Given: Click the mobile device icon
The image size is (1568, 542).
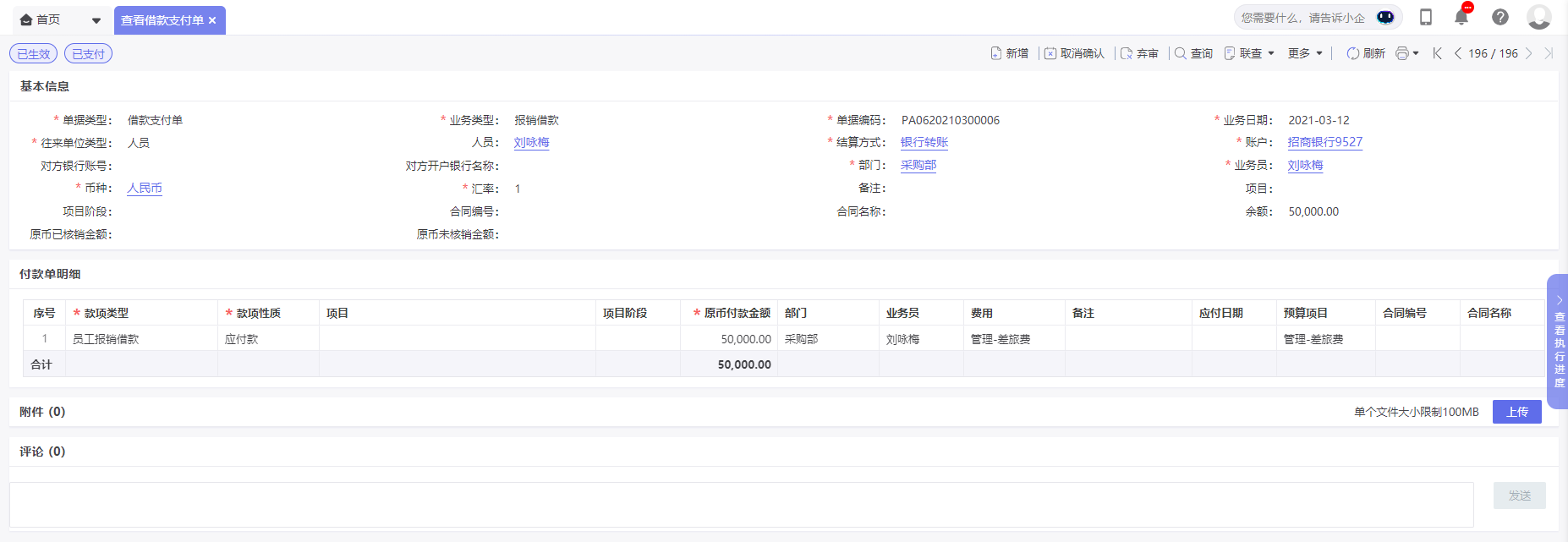Looking at the screenshot, I should (x=1426, y=17).
